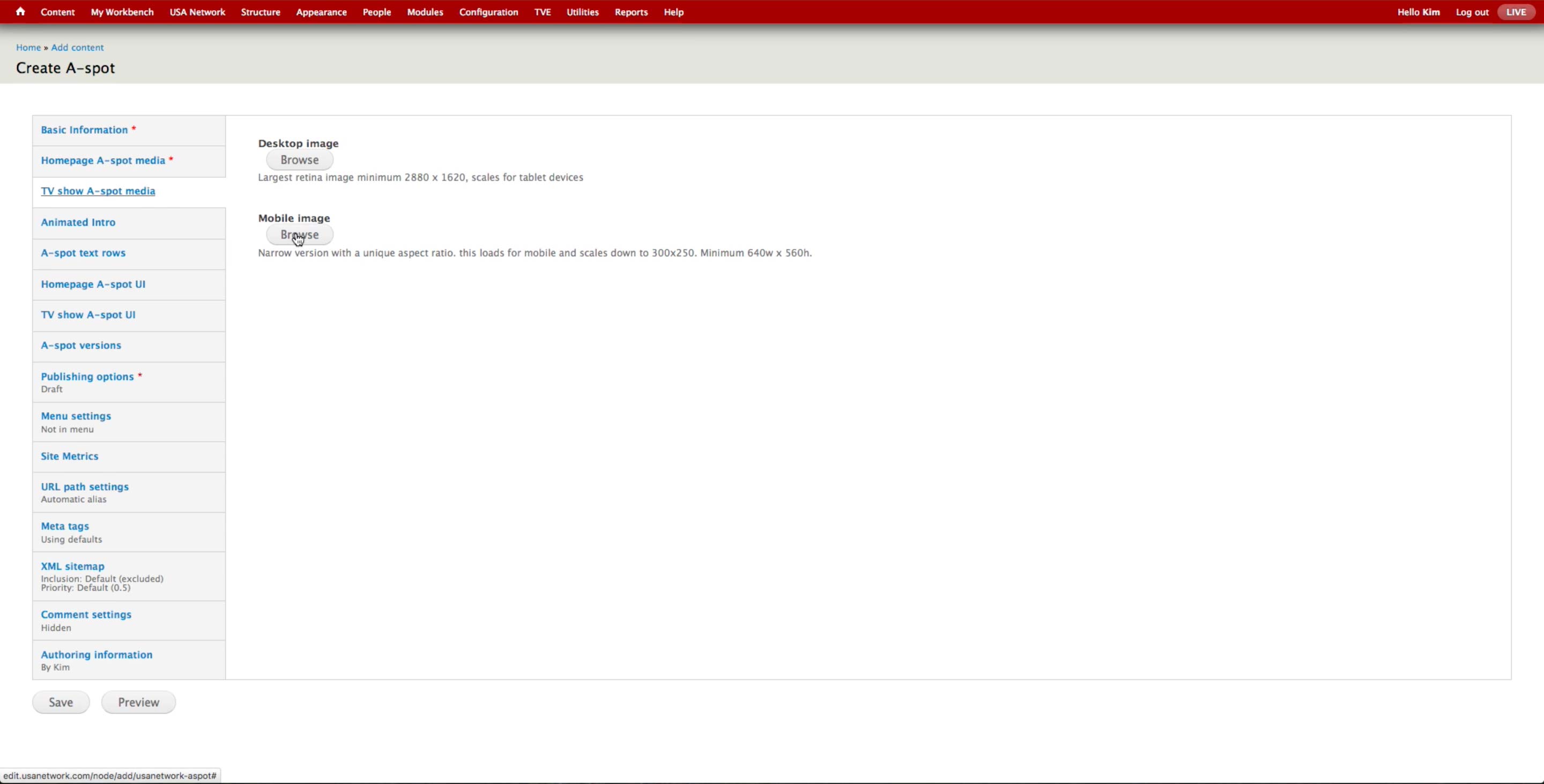Open the TVE admin menu
1544x784 pixels.
pos(542,12)
